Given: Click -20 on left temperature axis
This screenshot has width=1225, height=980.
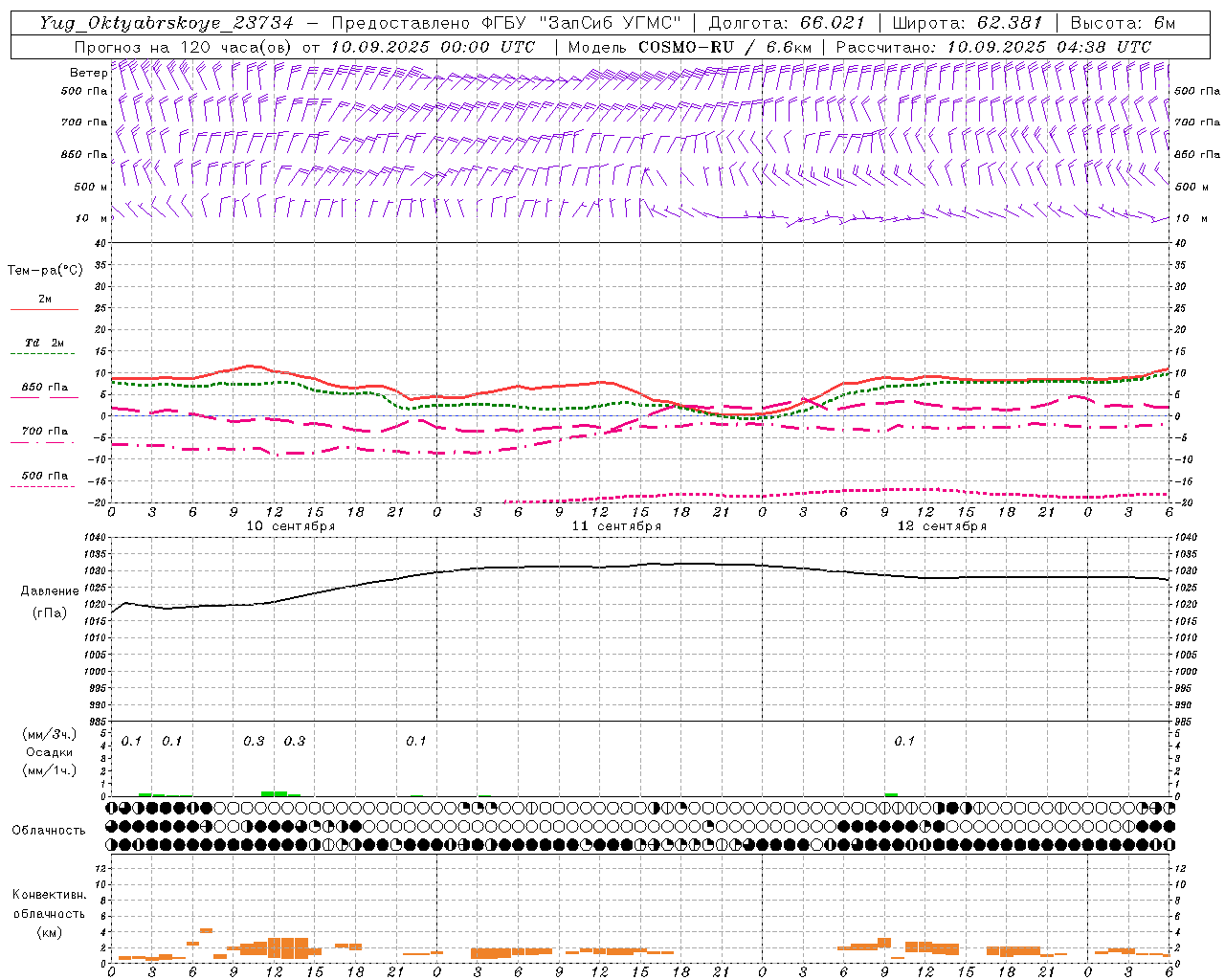Looking at the screenshot, I should pyautogui.click(x=98, y=502).
